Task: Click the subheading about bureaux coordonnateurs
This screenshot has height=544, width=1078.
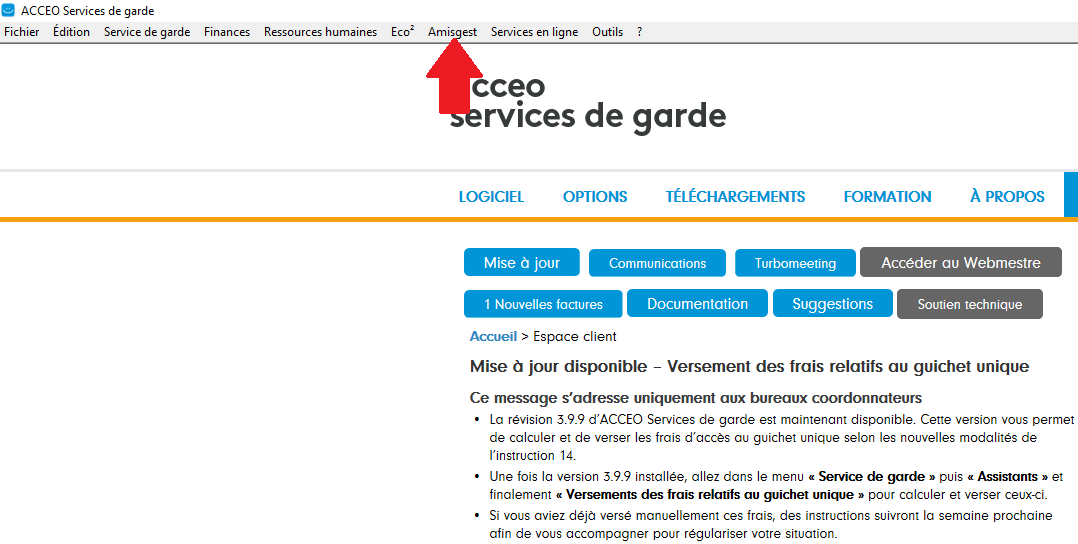Action: click(x=696, y=398)
